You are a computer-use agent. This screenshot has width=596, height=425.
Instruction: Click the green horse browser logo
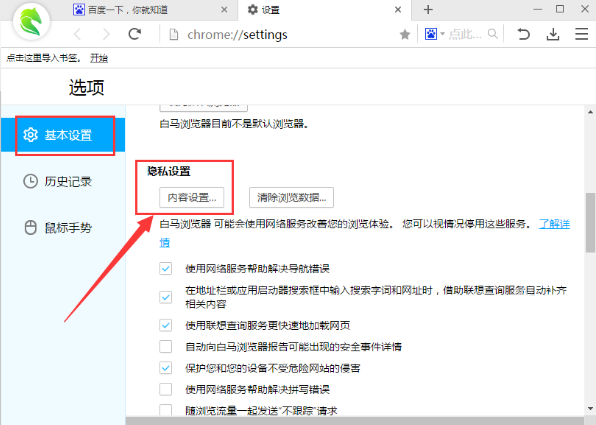pos(31,22)
